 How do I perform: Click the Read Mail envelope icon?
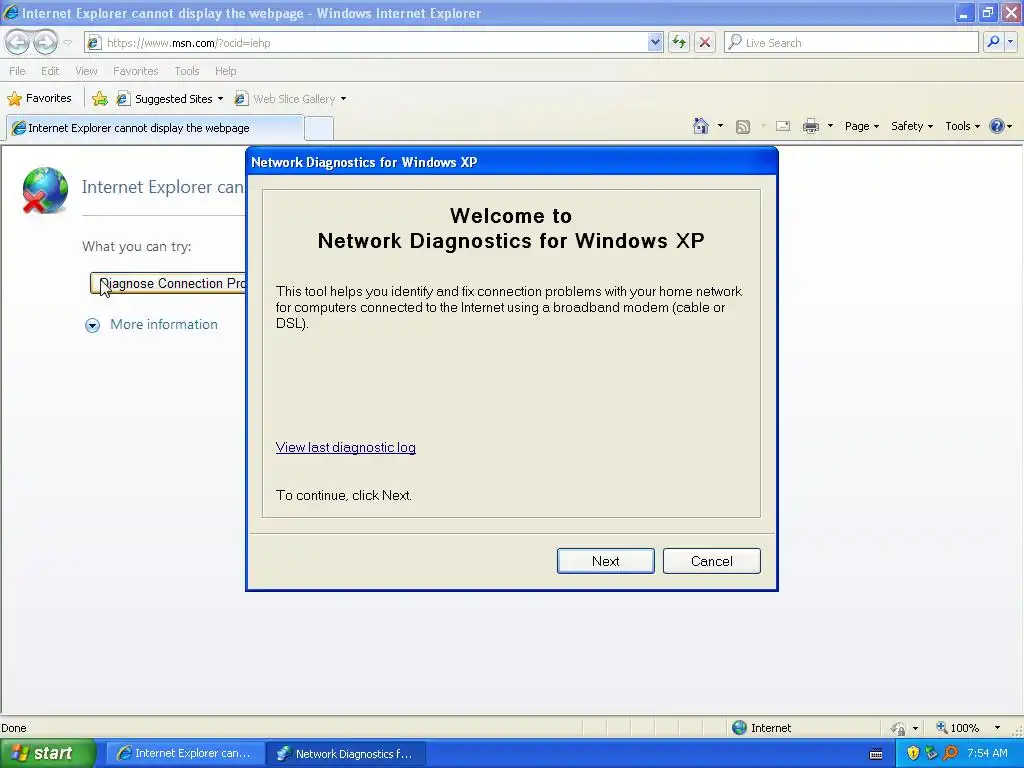[x=783, y=126]
